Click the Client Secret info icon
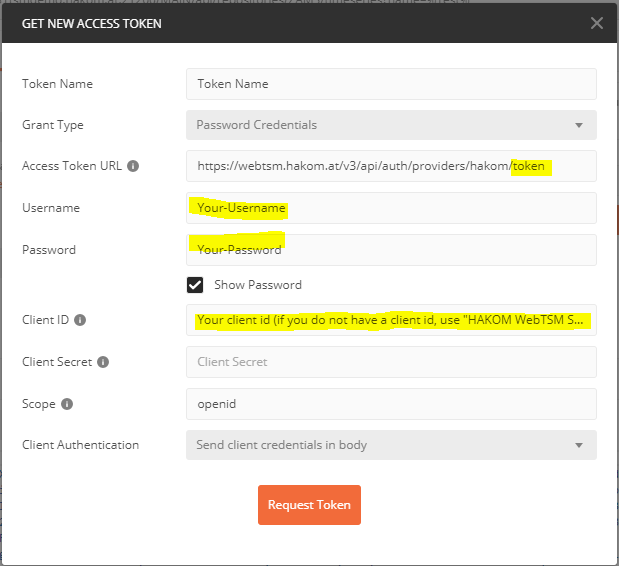This screenshot has height=566, width=619. [x=103, y=362]
